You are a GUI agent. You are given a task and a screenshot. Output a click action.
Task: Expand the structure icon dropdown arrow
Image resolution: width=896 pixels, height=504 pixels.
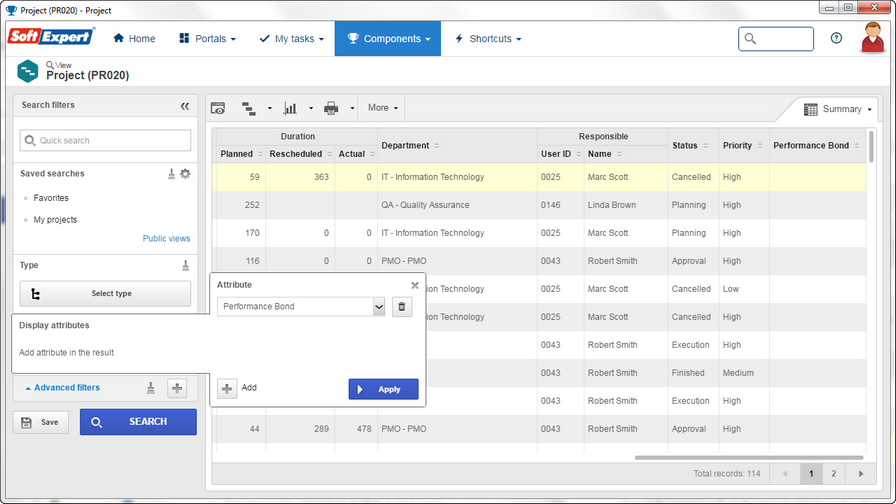coord(270,108)
